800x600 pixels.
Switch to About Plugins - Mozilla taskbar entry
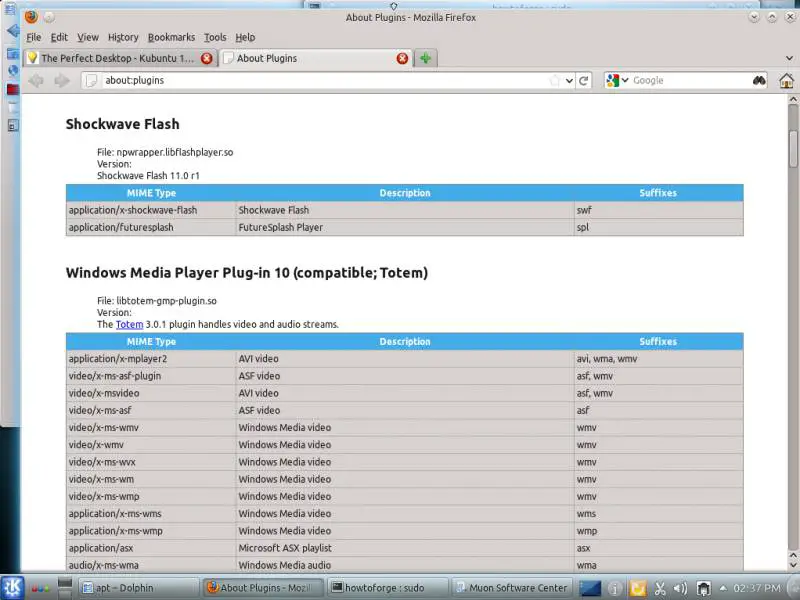pos(263,588)
